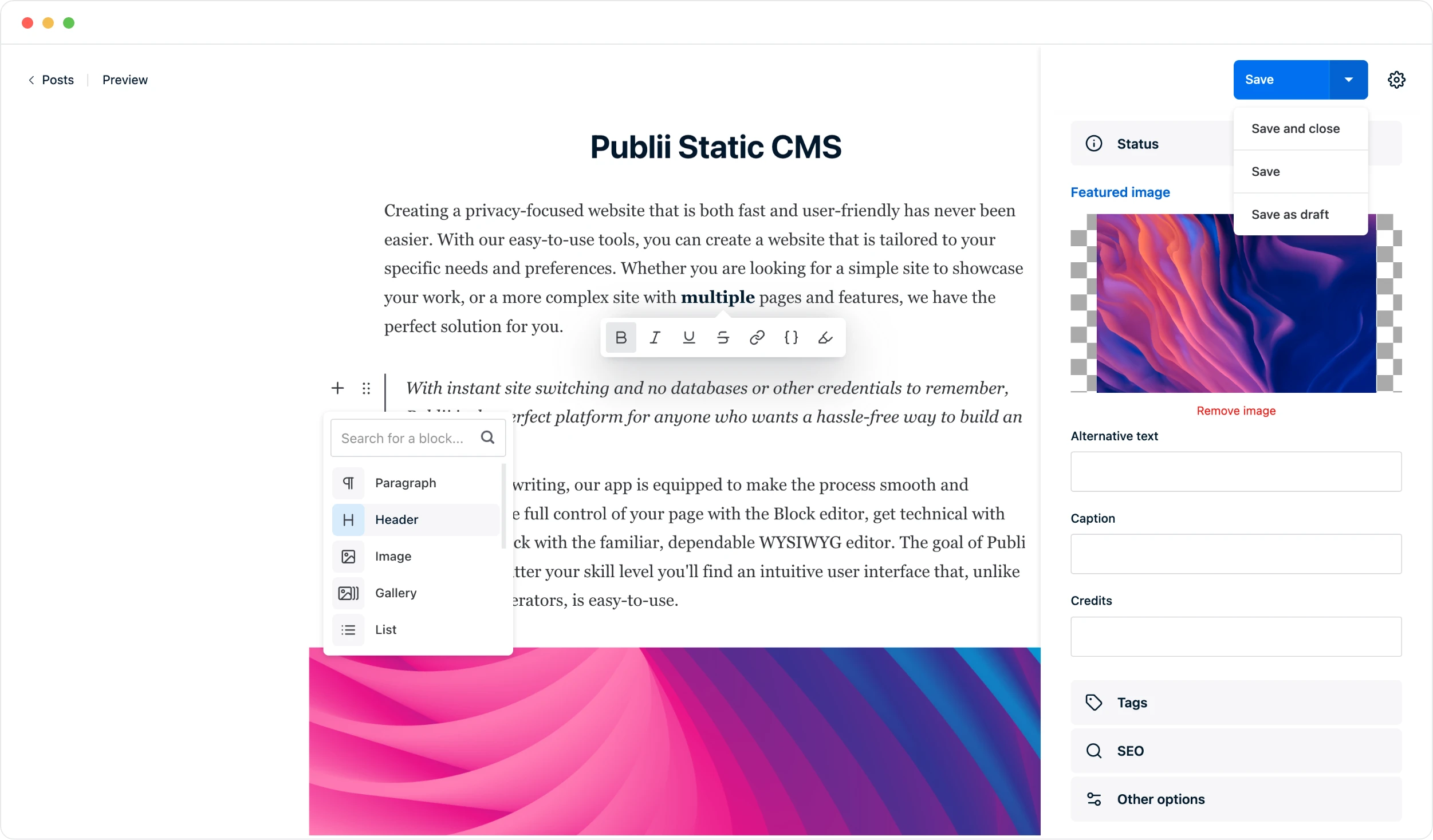Click the Bold formatting icon

click(621, 337)
